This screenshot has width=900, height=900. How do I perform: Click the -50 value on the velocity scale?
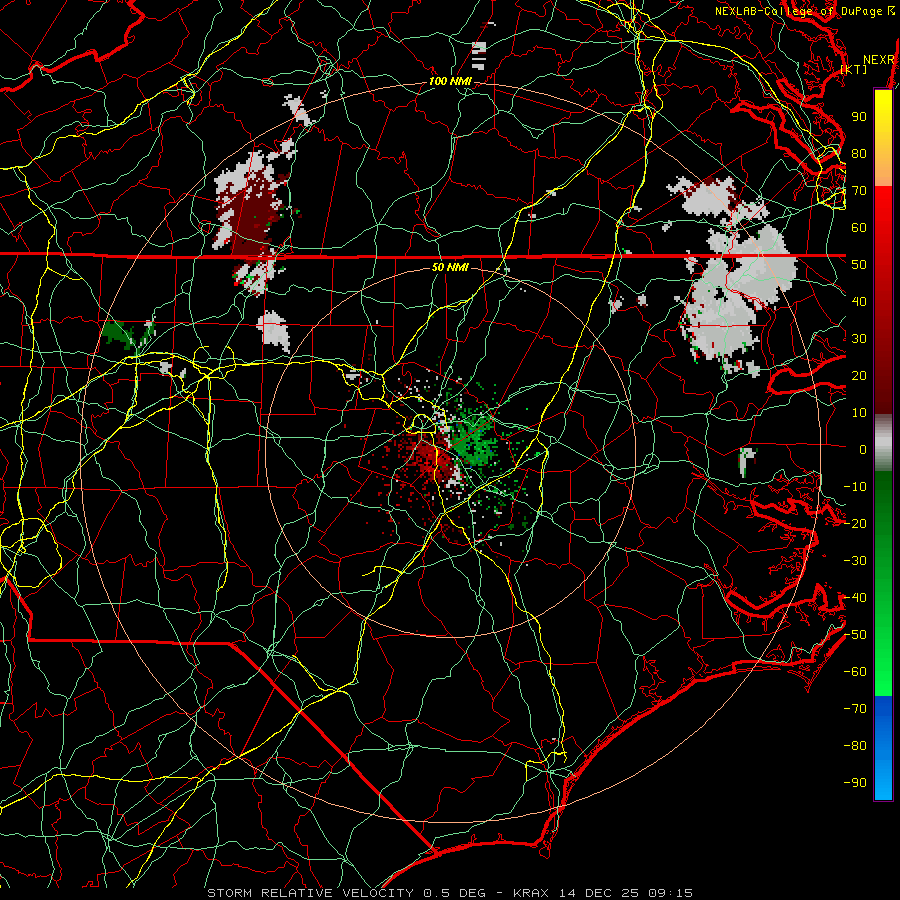[855, 635]
